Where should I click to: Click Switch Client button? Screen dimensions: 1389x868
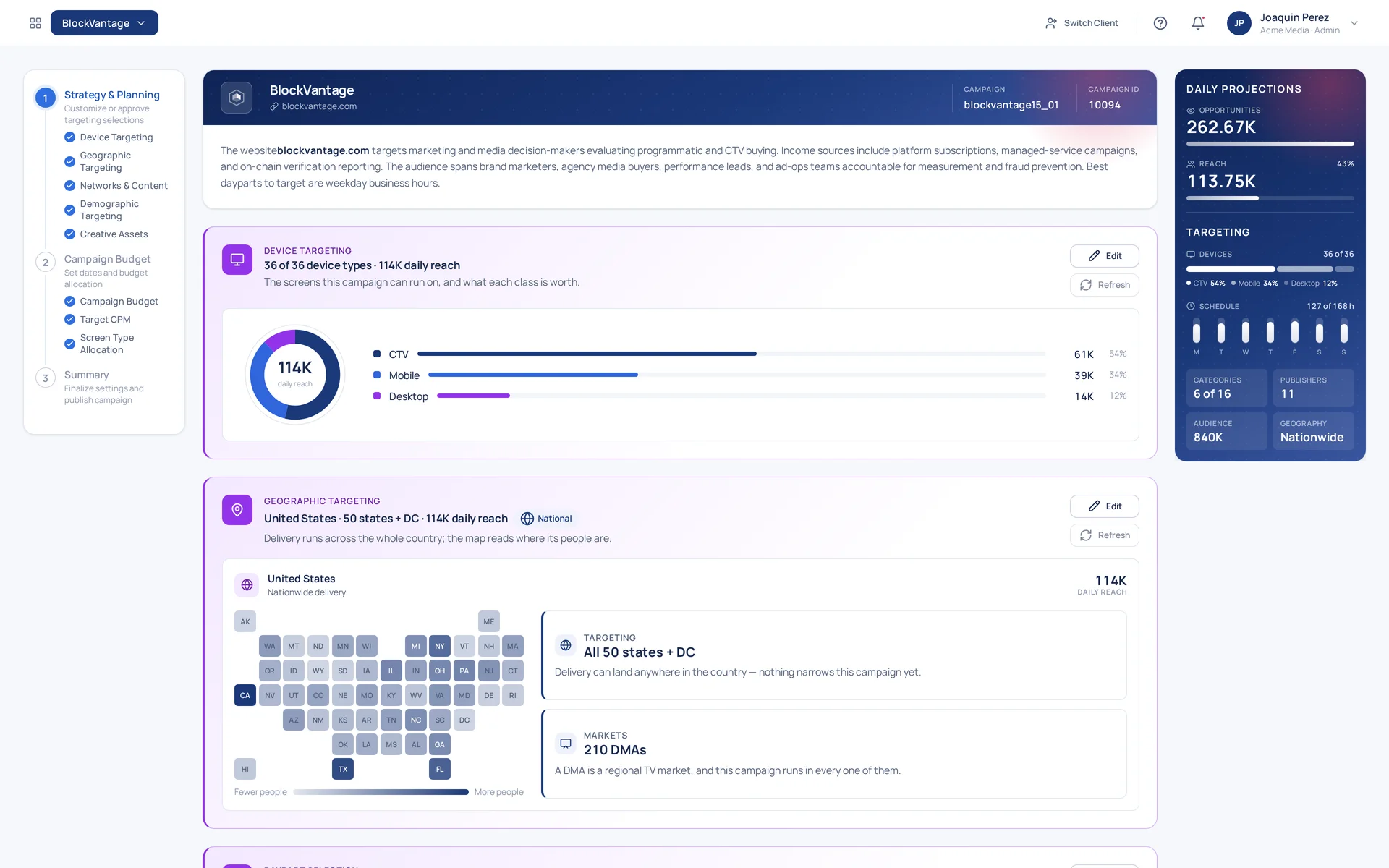[1082, 23]
